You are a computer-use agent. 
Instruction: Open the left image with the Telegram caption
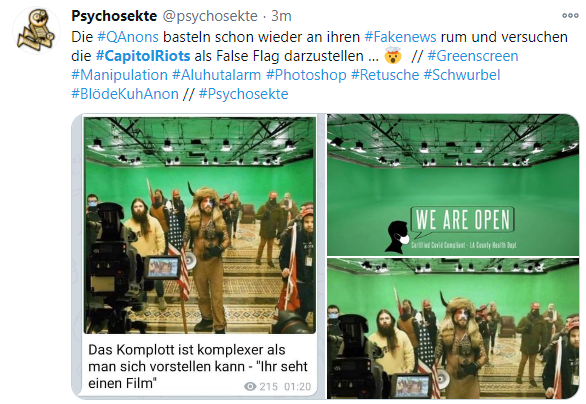pyautogui.click(x=198, y=256)
